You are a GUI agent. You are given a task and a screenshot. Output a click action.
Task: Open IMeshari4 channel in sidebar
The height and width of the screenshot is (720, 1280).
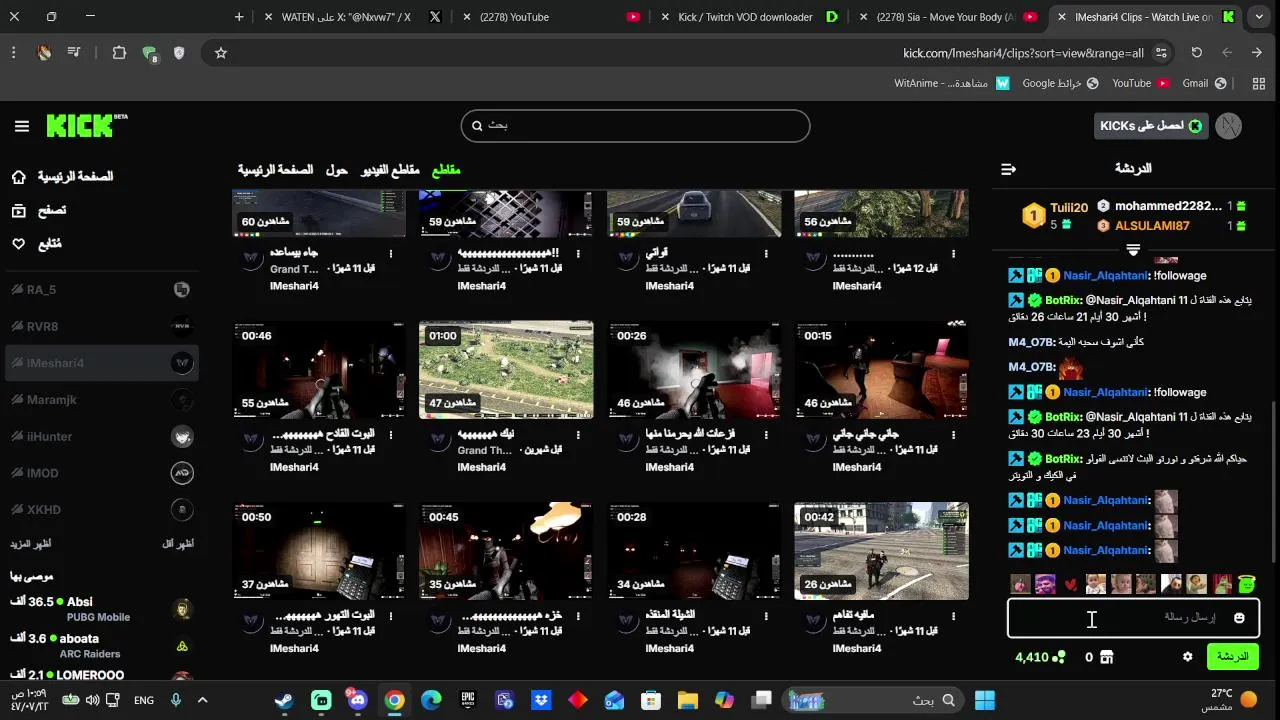click(102, 363)
